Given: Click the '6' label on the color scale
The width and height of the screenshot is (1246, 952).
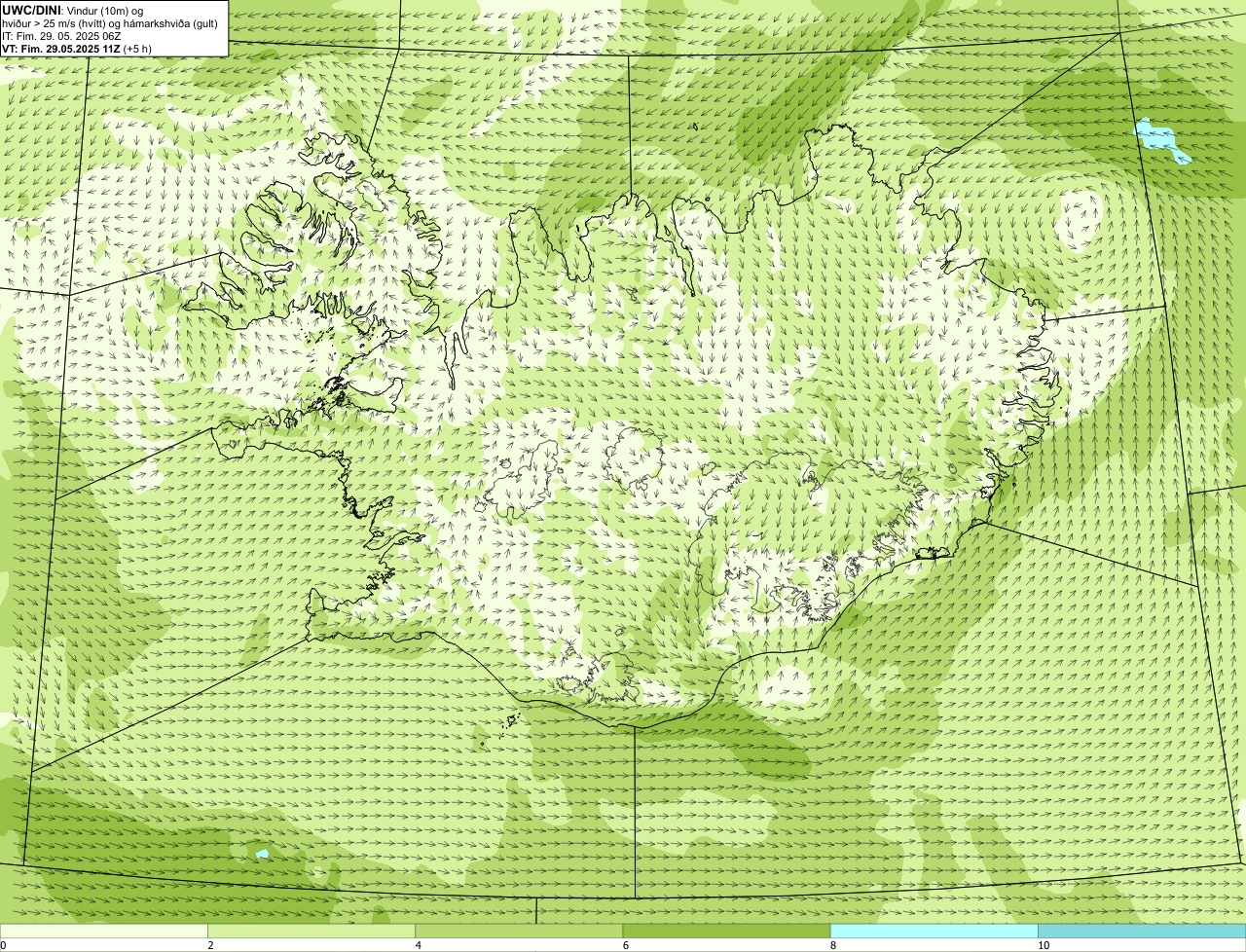Looking at the screenshot, I should 626,945.
